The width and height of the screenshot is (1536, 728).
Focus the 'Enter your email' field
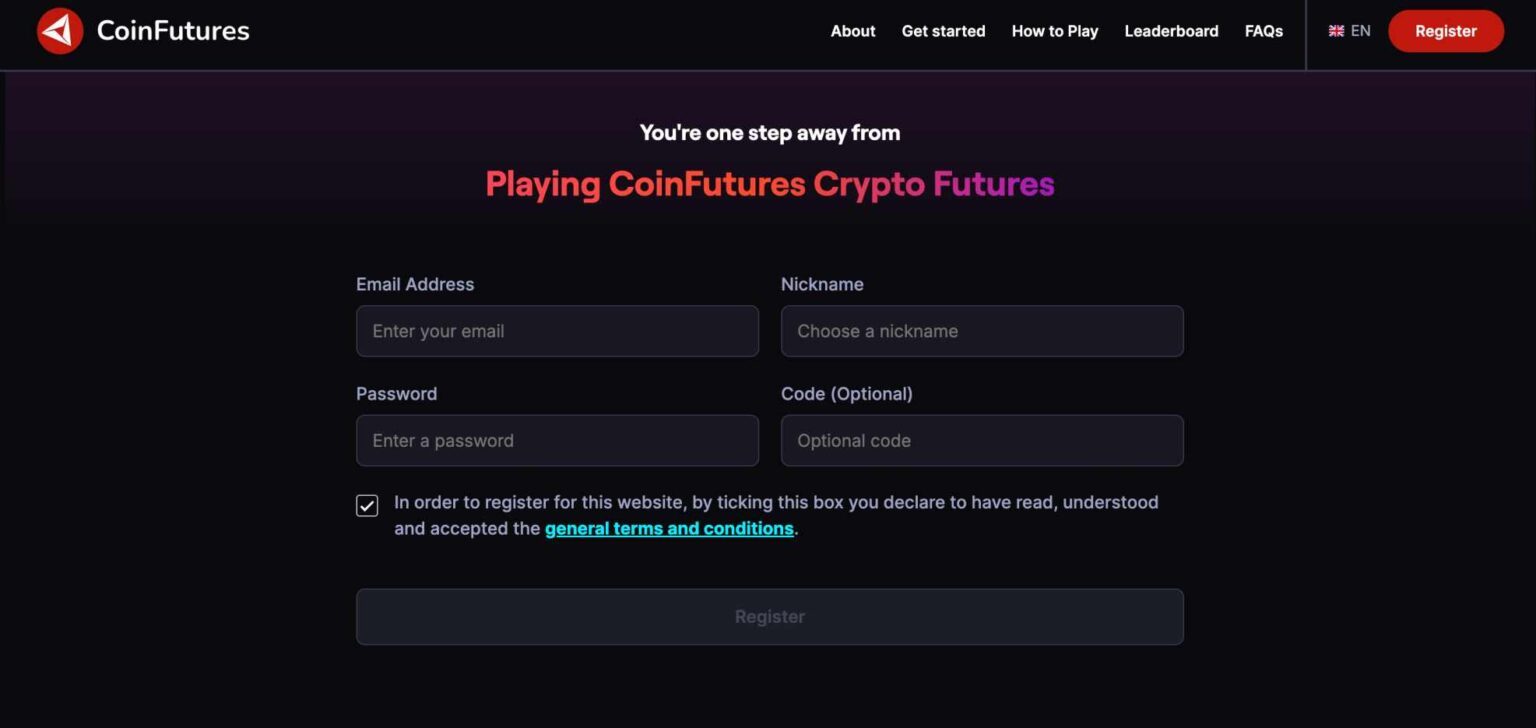[557, 331]
